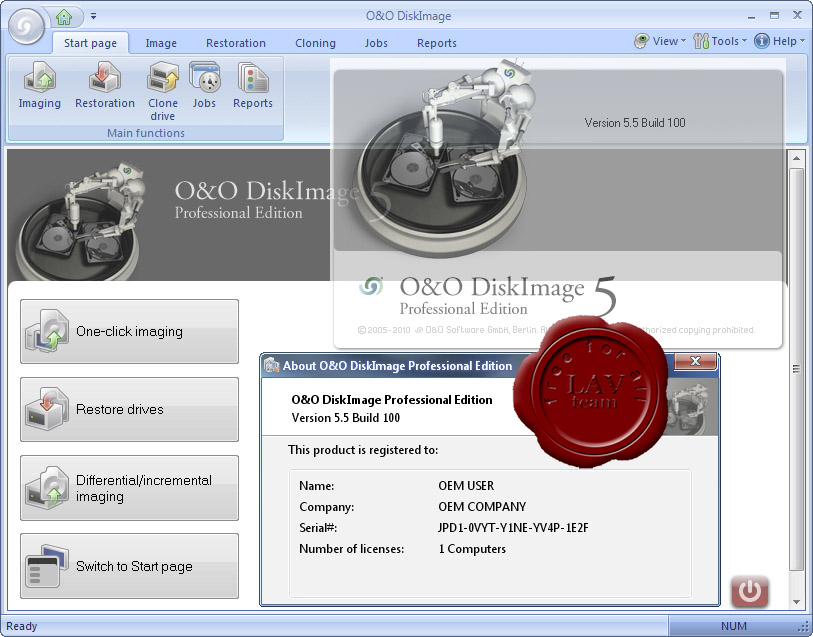The width and height of the screenshot is (813, 637).
Task: Click the '1 Computers' license count
Action: 472,548
